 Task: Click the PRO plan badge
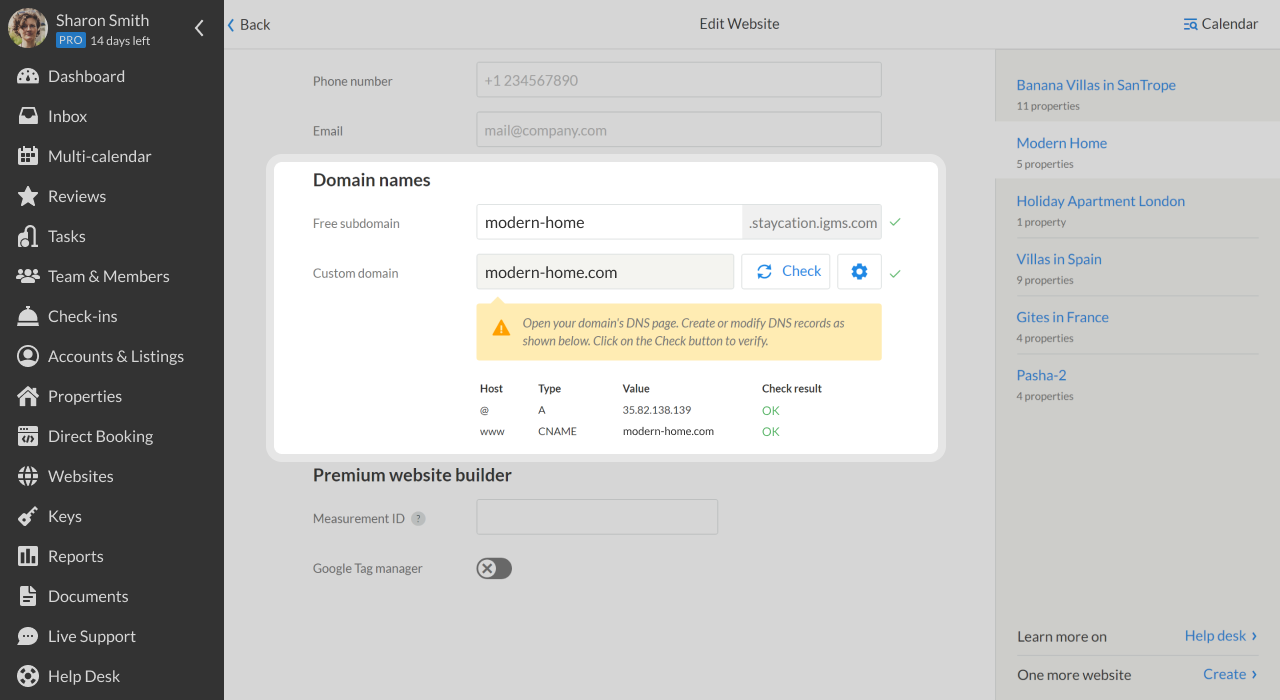click(71, 40)
